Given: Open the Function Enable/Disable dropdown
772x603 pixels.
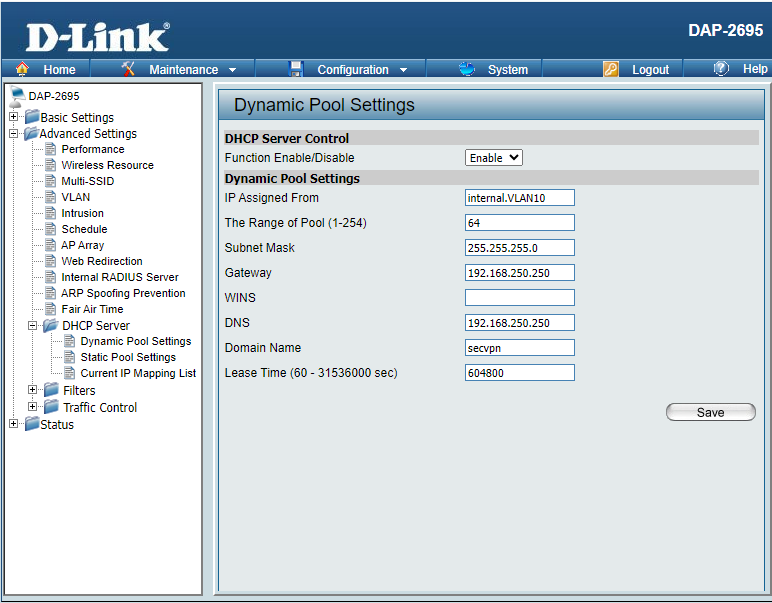Looking at the screenshot, I should tap(494, 158).
